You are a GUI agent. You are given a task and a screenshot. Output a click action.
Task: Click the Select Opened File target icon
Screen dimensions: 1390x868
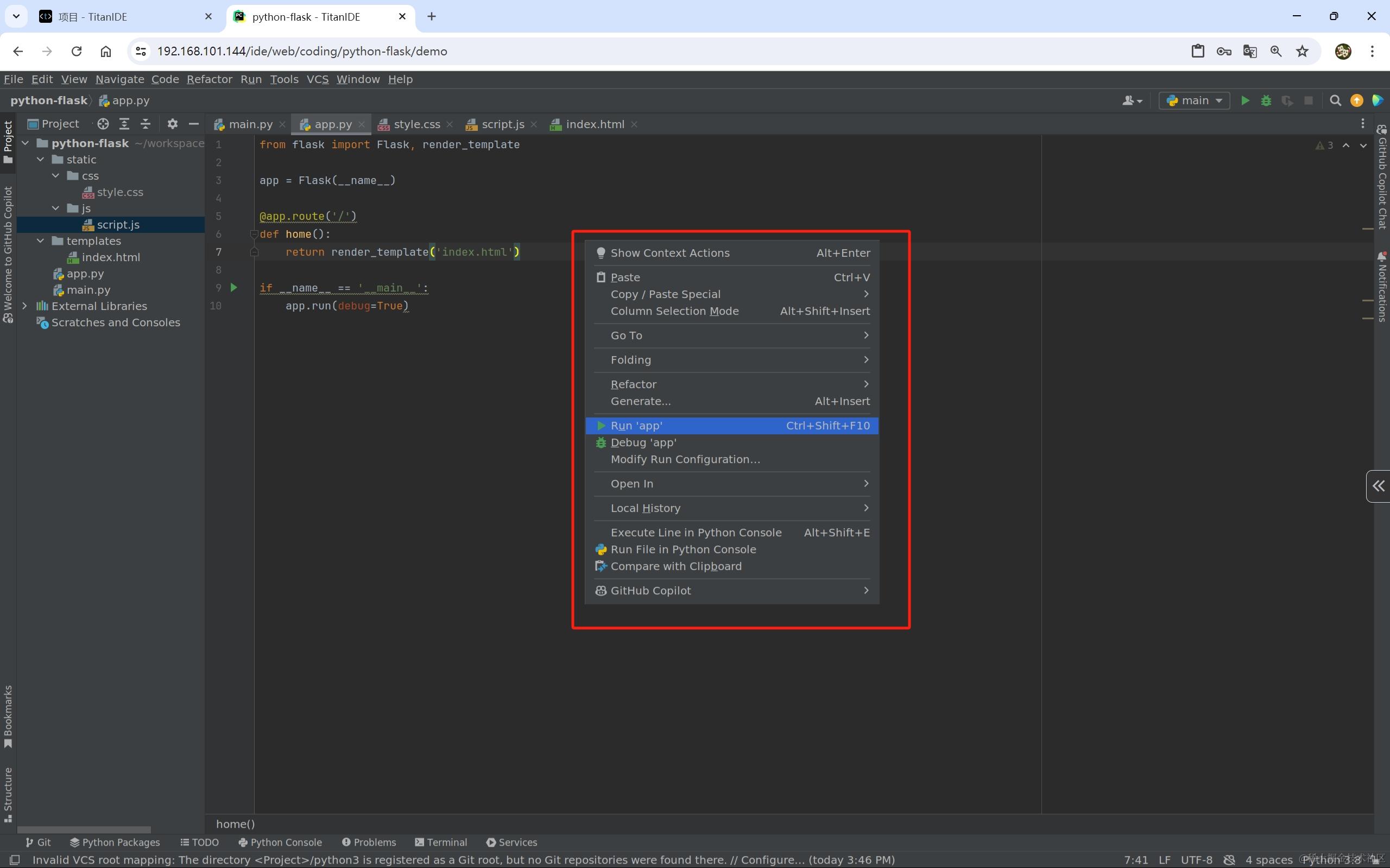click(103, 124)
